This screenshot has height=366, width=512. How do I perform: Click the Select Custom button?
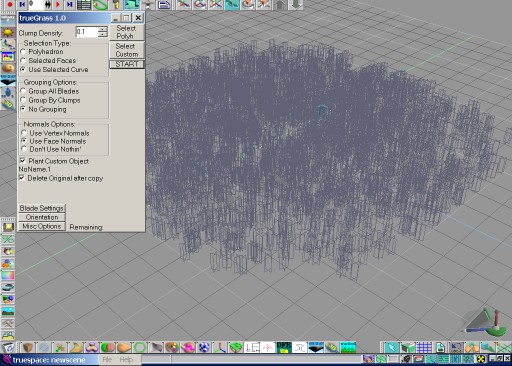pyautogui.click(x=126, y=50)
